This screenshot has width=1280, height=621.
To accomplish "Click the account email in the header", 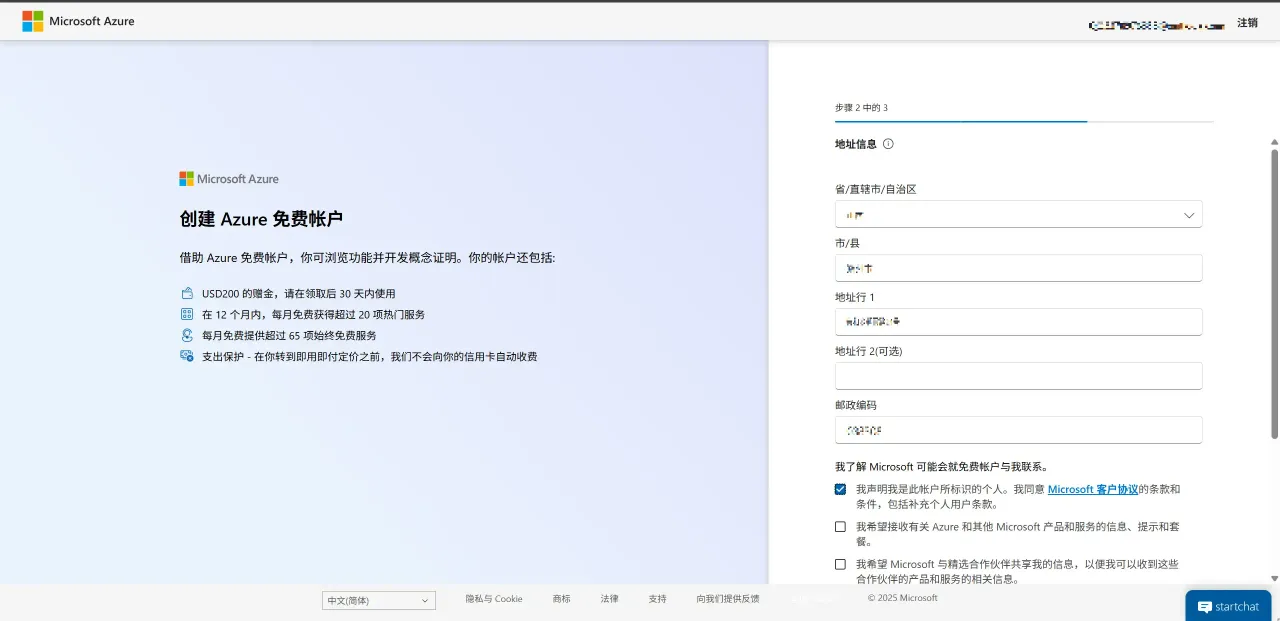I will point(1156,24).
